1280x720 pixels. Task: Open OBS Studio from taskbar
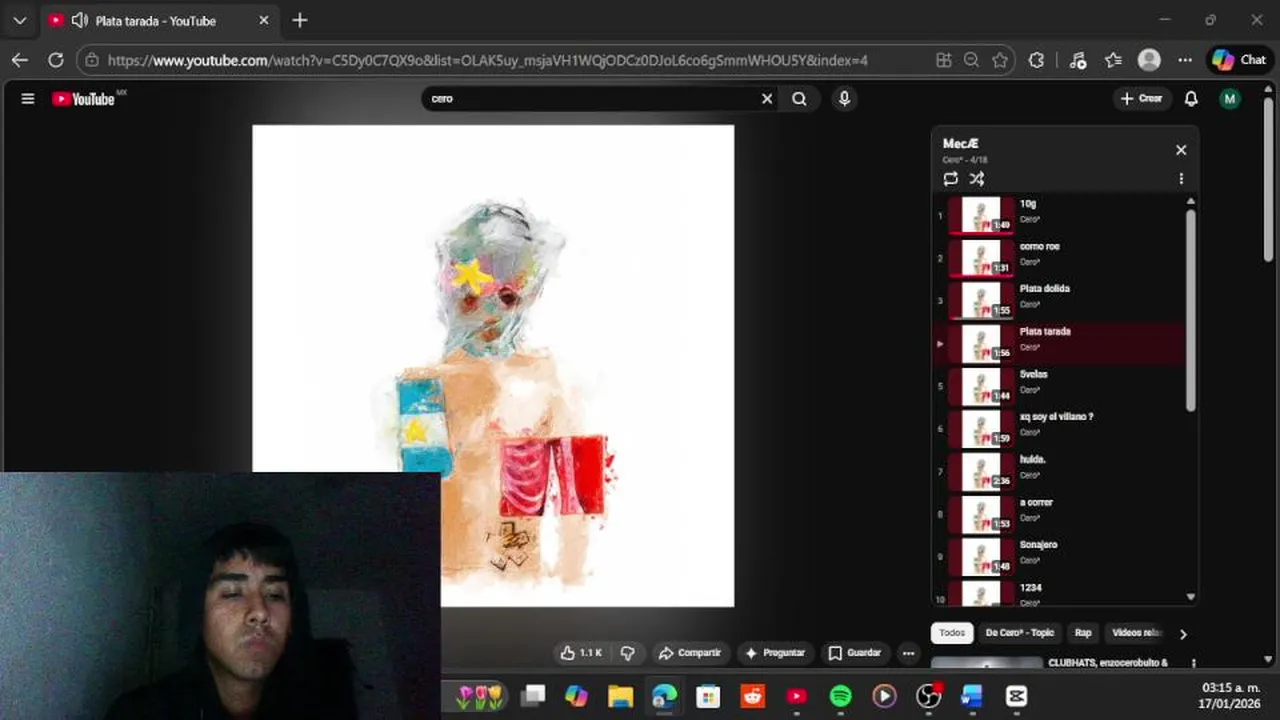(x=929, y=696)
